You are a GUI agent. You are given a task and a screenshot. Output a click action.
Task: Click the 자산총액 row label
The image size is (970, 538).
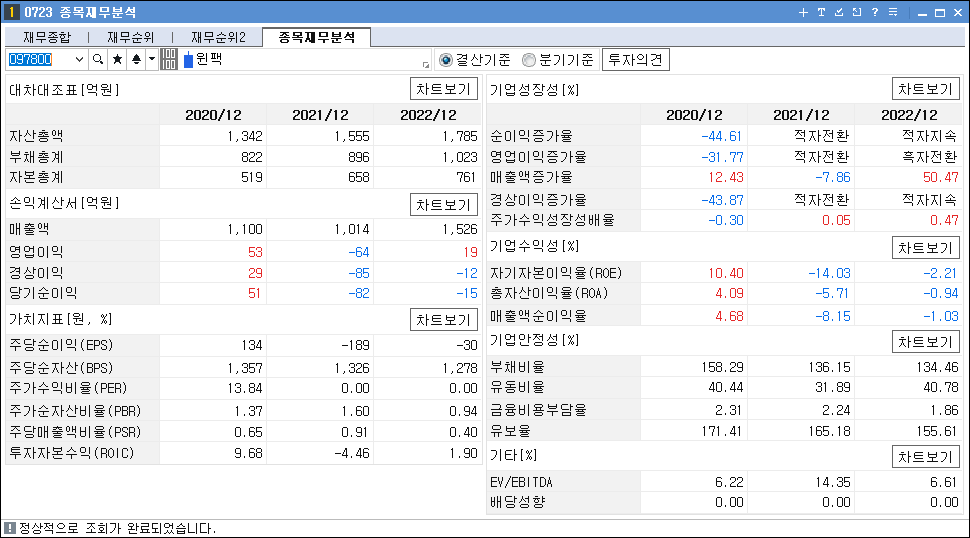36,136
